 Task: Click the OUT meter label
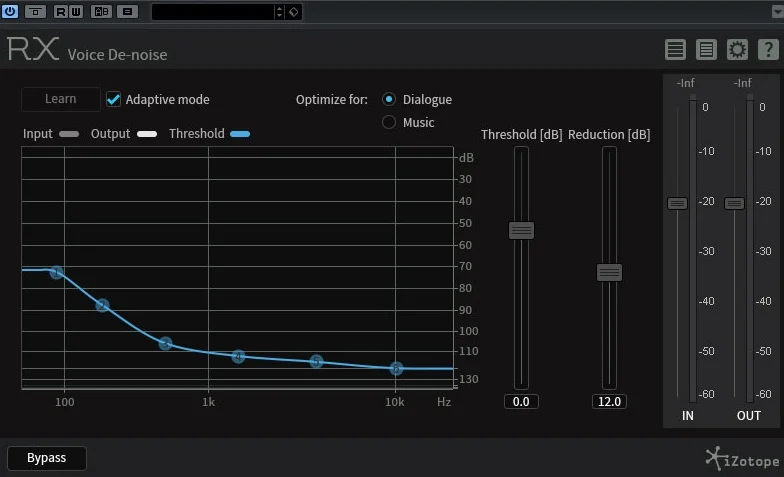coord(748,416)
